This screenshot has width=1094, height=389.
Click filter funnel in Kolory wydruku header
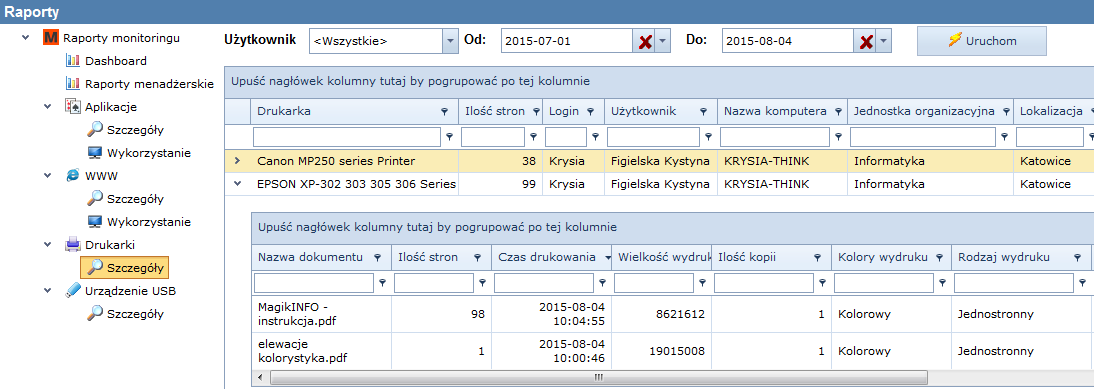939,257
